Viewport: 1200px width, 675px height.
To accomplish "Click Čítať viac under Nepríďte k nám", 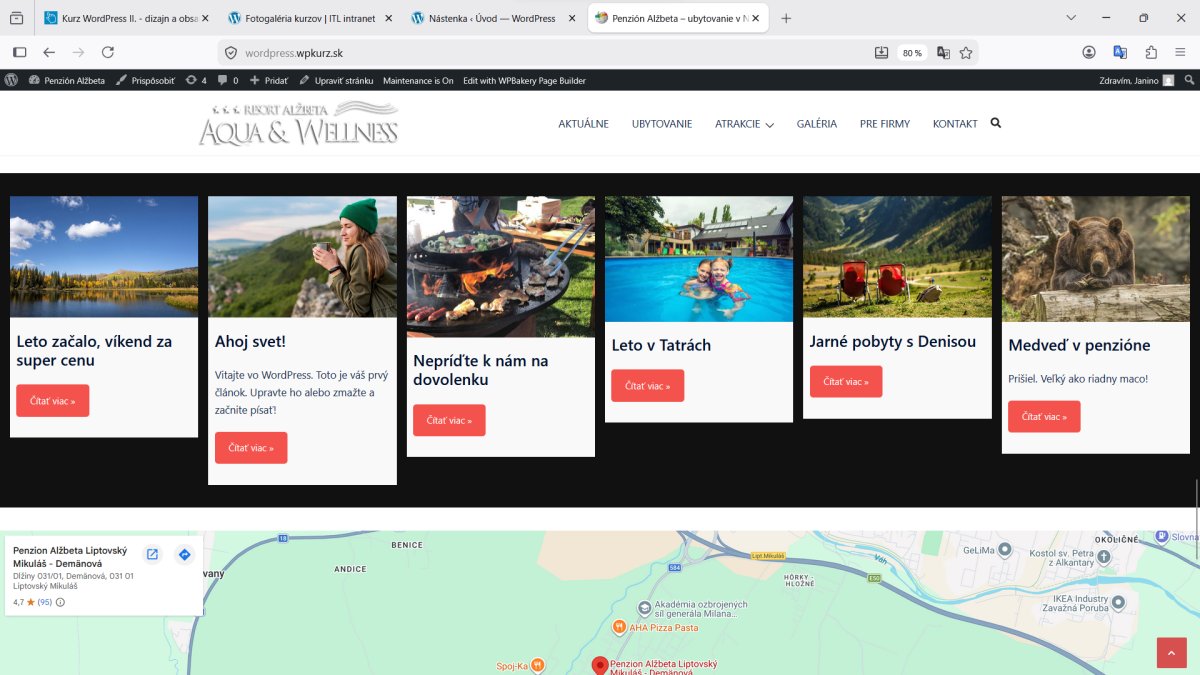I will [449, 420].
